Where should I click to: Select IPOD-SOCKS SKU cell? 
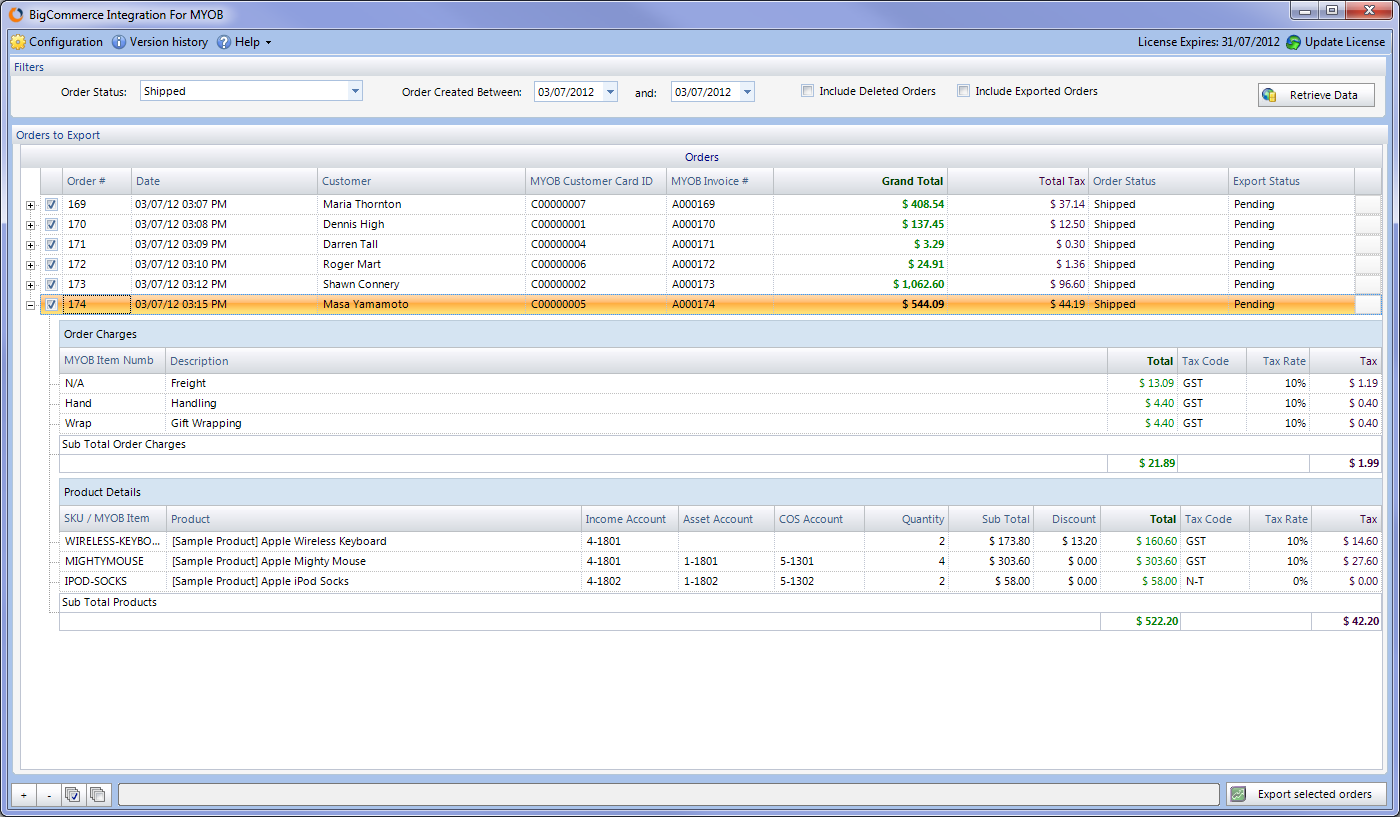click(113, 581)
